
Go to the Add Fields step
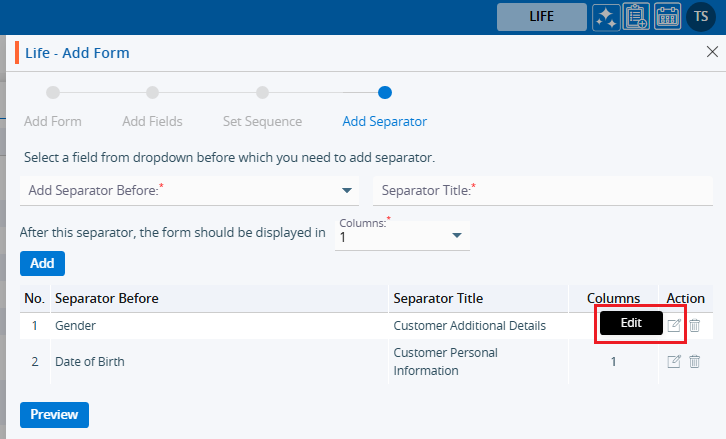click(x=152, y=93)
